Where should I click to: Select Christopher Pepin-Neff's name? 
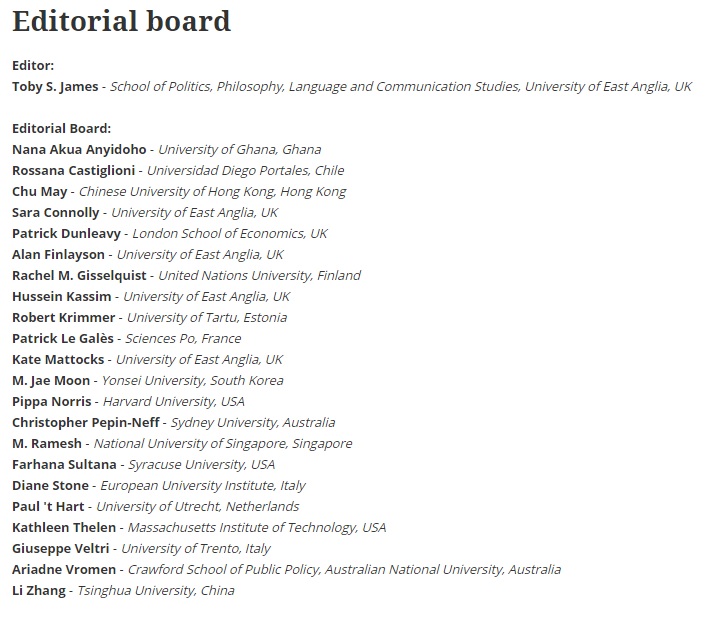(85, 423)
